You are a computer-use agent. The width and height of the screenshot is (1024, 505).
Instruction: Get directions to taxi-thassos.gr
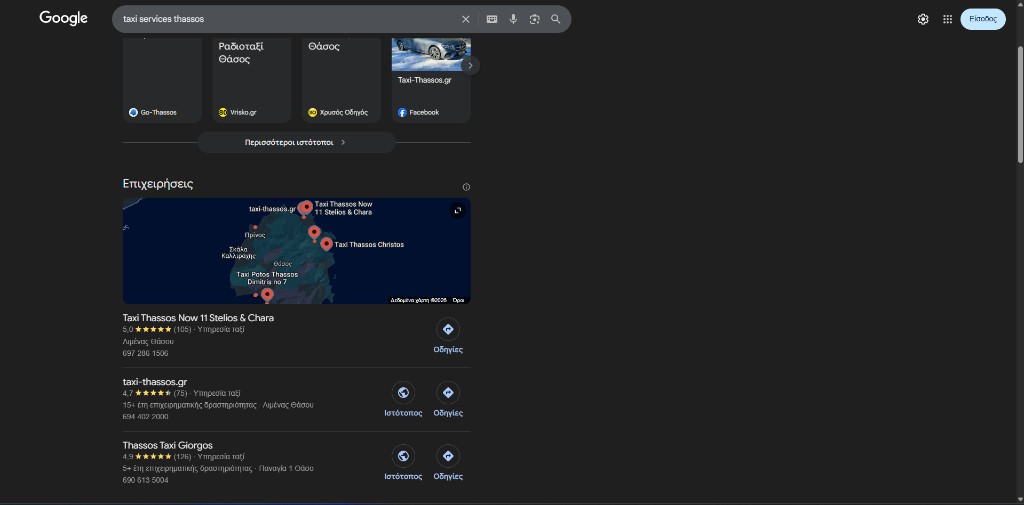click(448, 399)
